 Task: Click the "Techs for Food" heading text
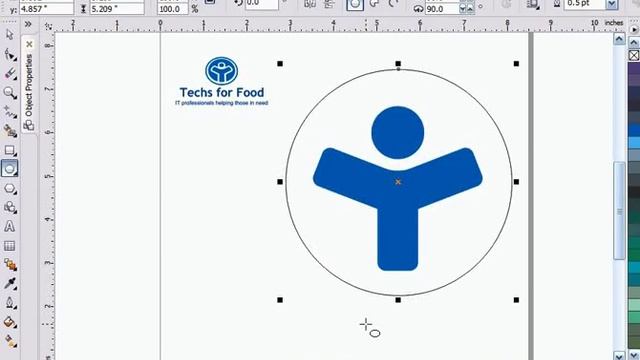point(222,93)
